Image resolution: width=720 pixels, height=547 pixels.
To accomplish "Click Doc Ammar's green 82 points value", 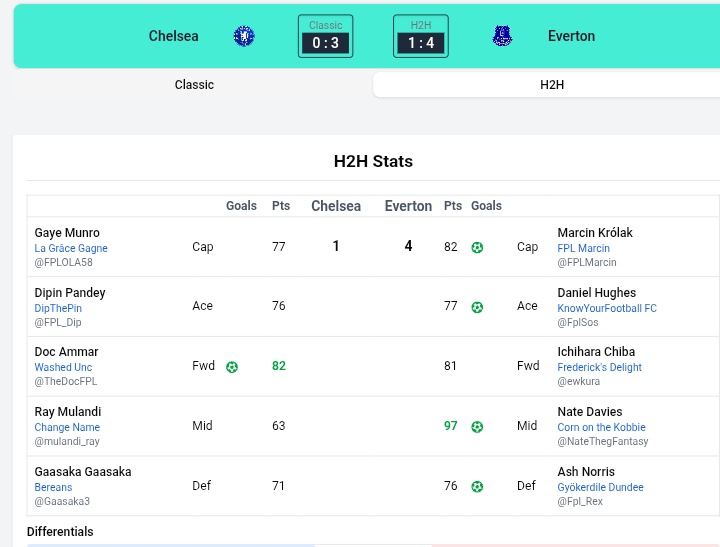I will tap(279, 366).
